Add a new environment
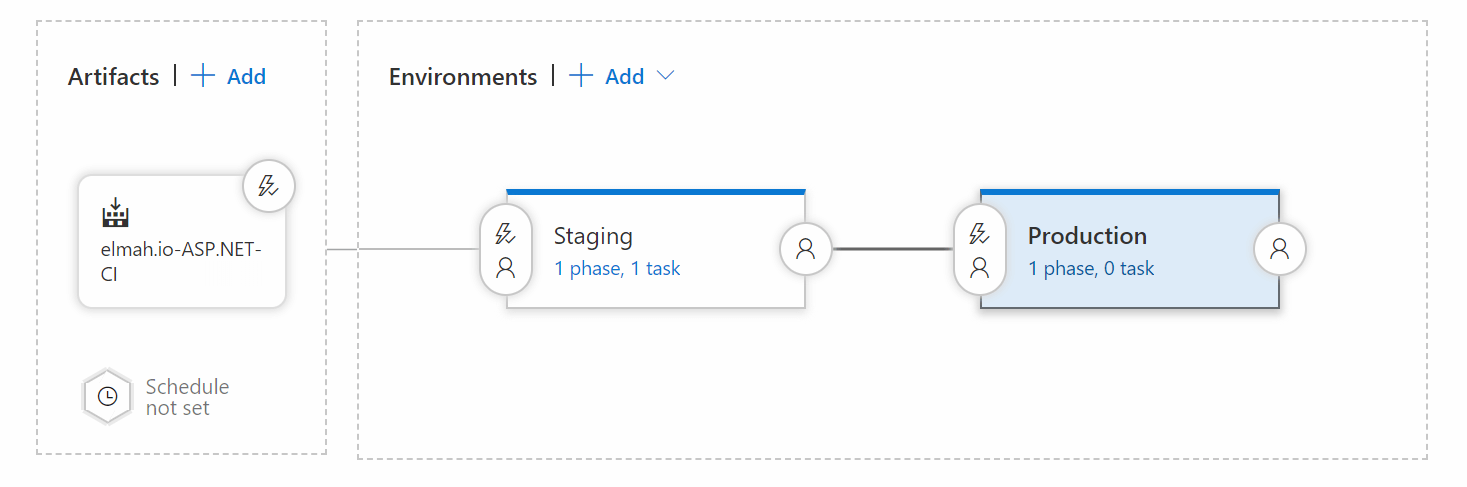 [x=624, y=77]
